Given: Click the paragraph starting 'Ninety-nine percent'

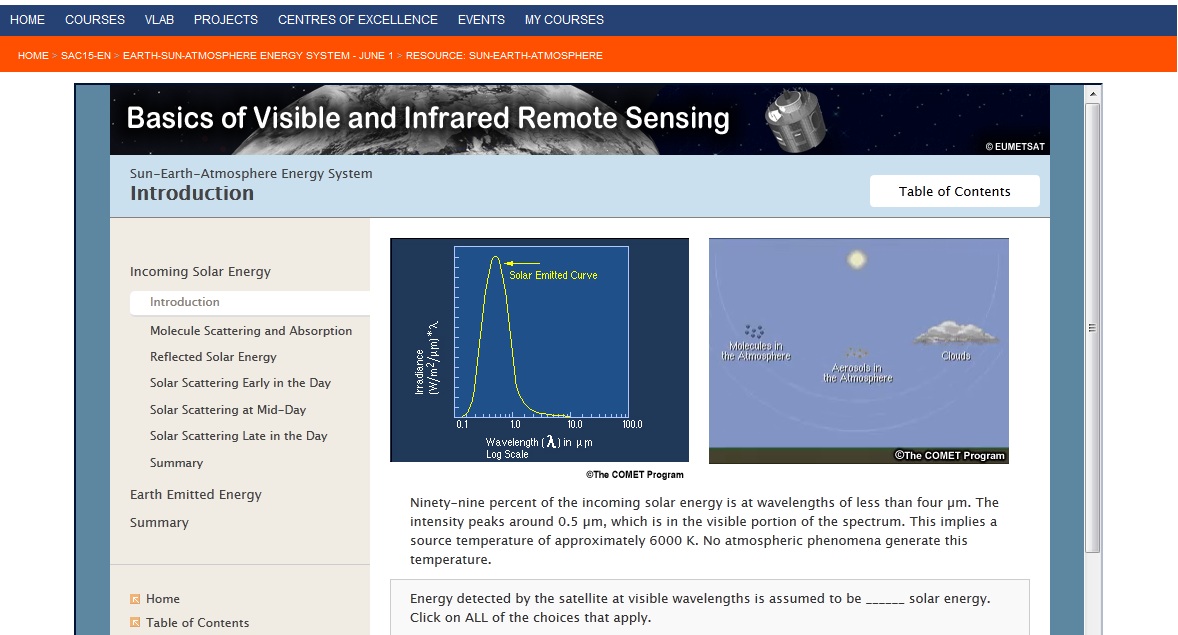Looking at the screenshot, I should (705, 531).
